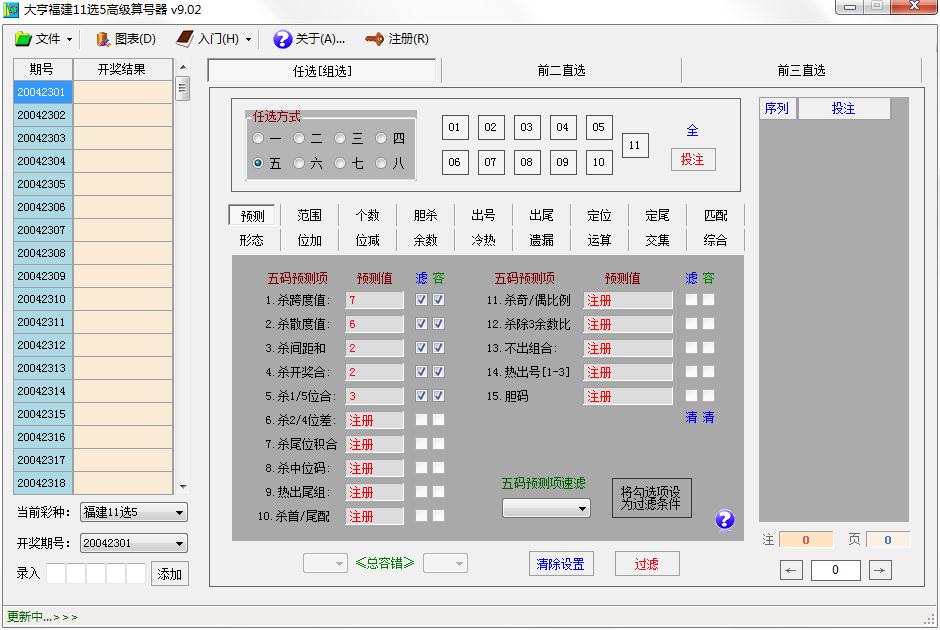940x630 pixels.
Task: Click the 关于(A) question mark icon
Action: click(x=282, y=39)
